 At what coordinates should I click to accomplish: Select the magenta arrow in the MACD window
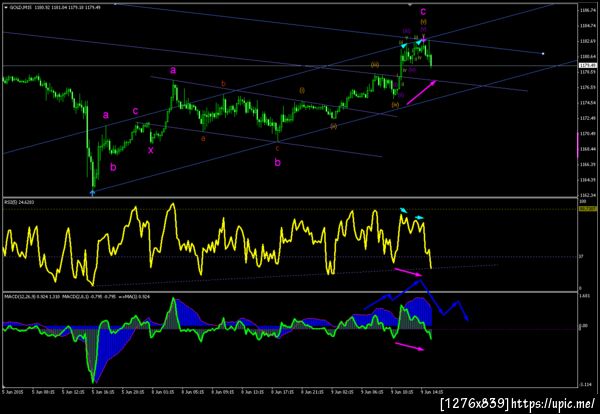point(409,346)
